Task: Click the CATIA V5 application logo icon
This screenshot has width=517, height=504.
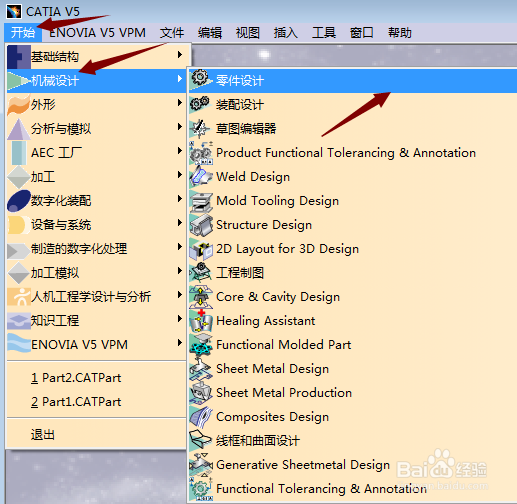Action: (14, 11)
